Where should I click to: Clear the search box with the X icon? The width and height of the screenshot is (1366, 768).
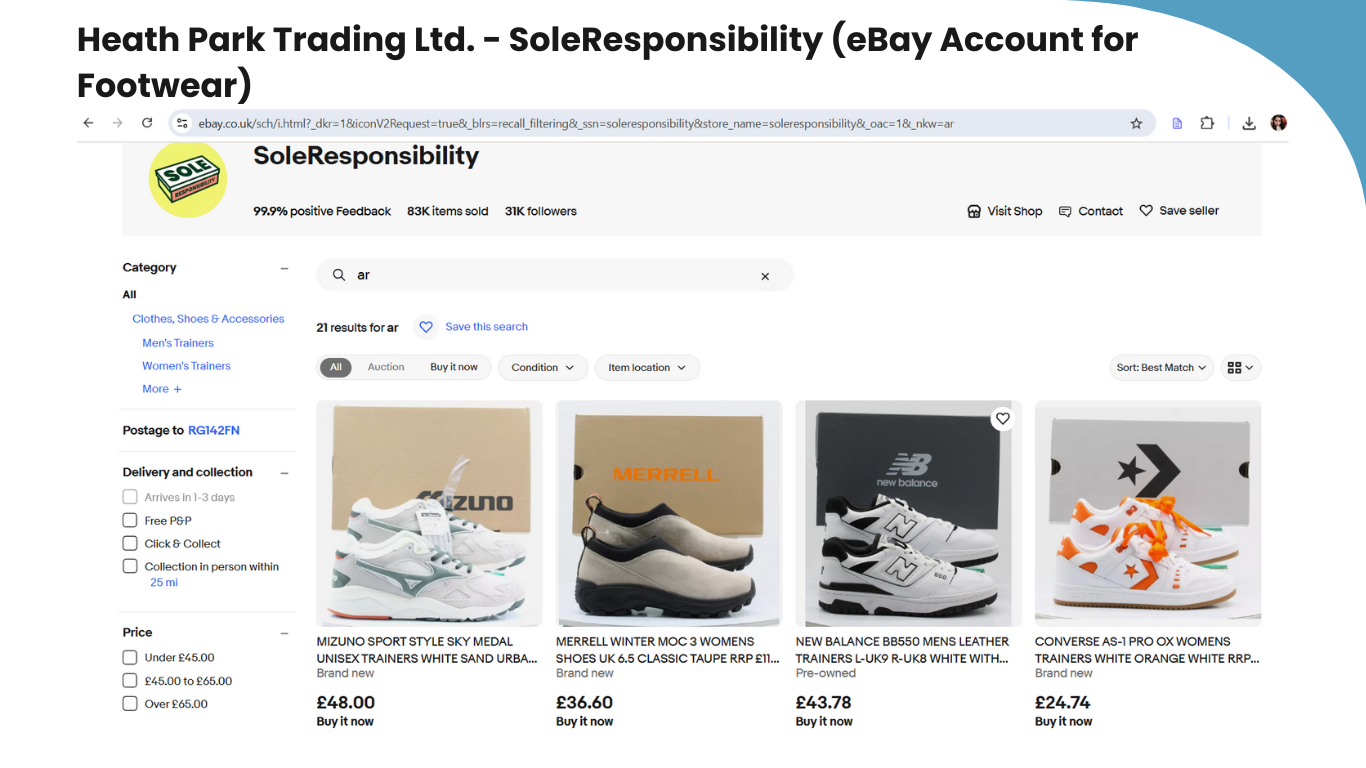point(765,276)
